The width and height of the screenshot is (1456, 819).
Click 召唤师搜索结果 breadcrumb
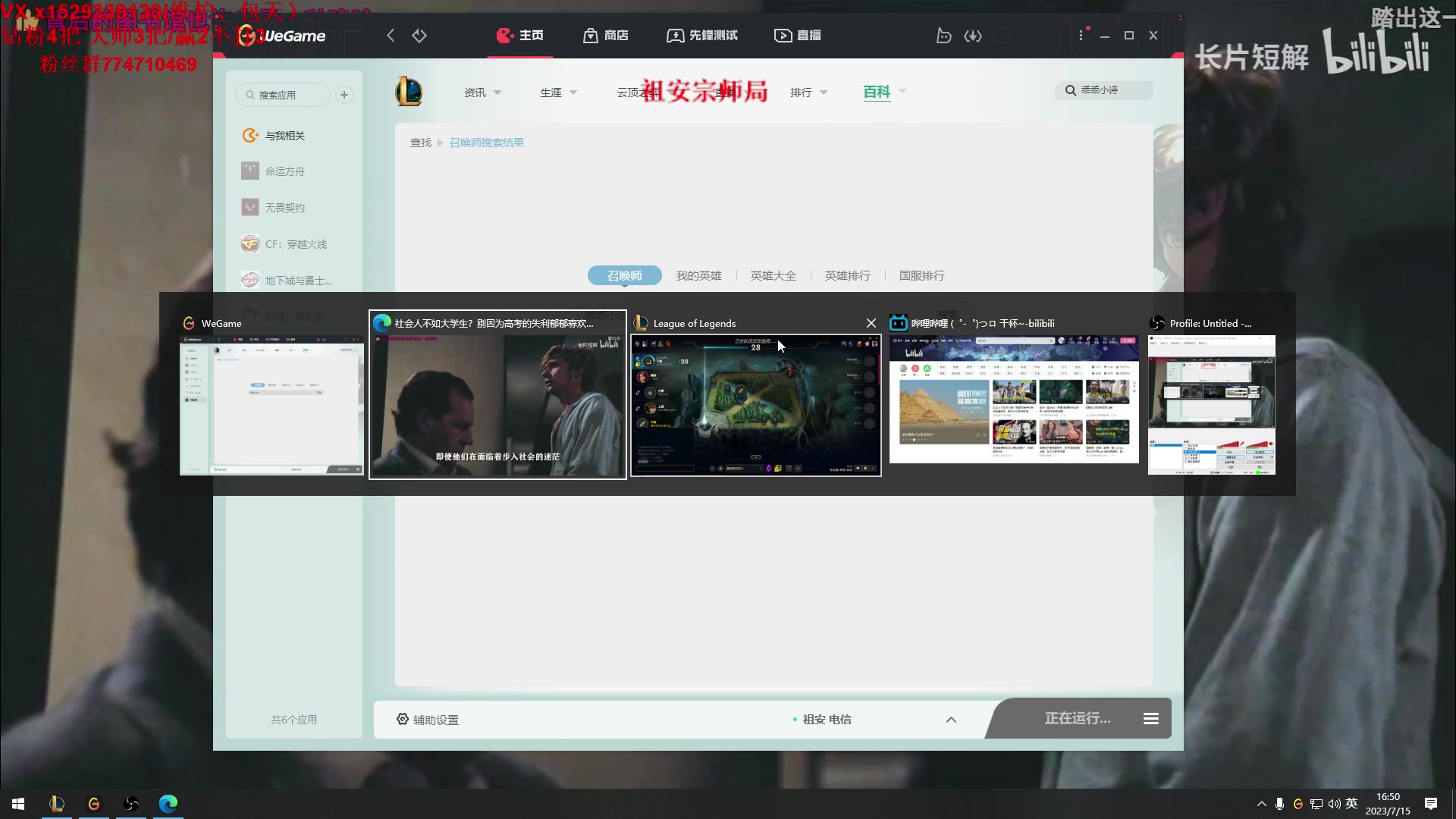[x=486, y=143]
